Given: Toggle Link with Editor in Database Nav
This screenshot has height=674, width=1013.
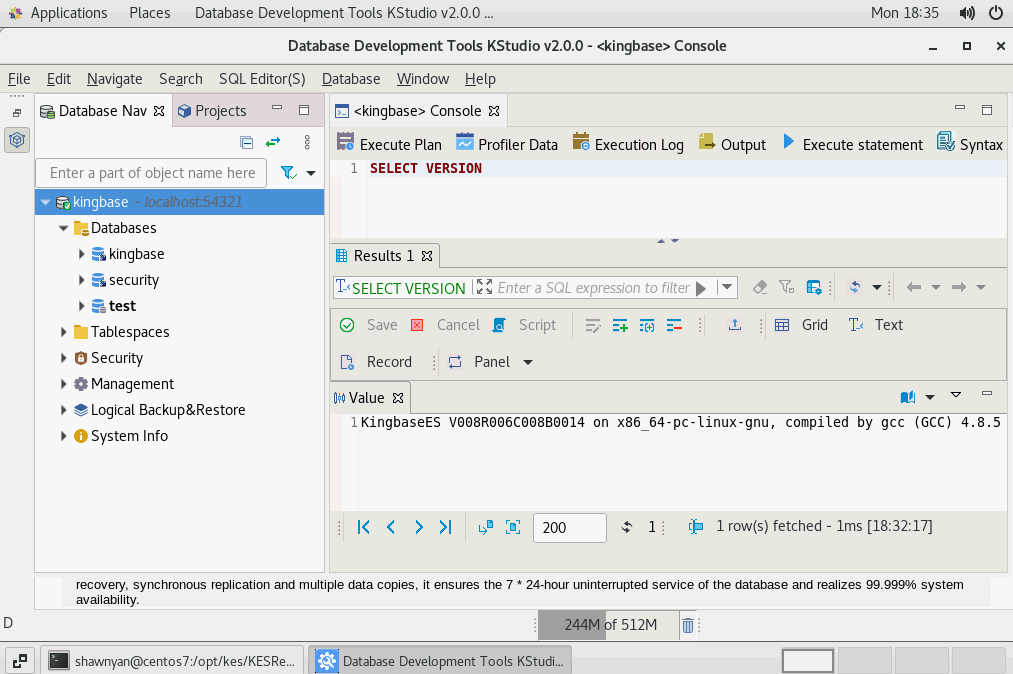Looking at the screenshot, I should point(273,143).
